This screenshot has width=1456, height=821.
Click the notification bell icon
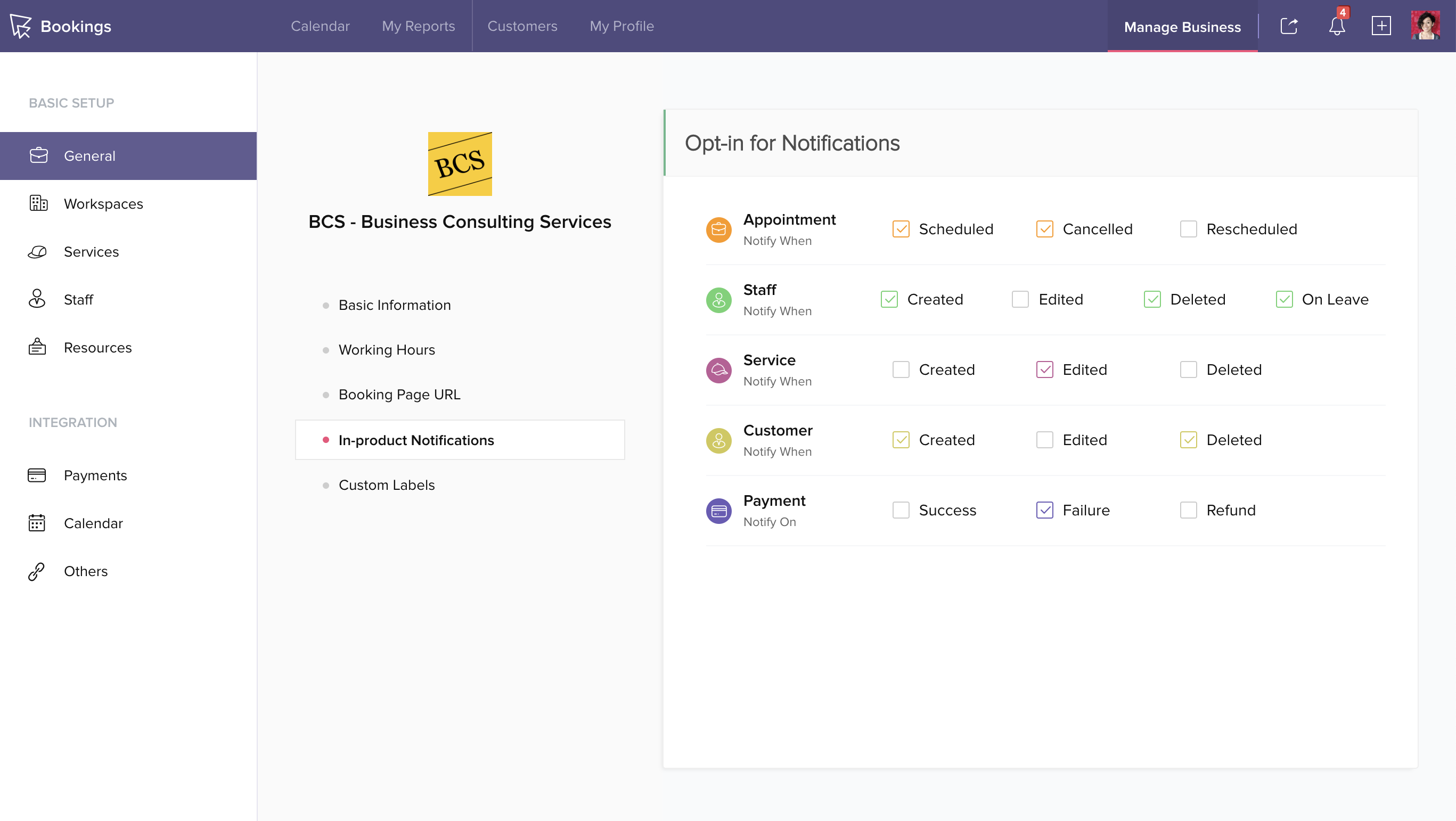point(1336,26)
